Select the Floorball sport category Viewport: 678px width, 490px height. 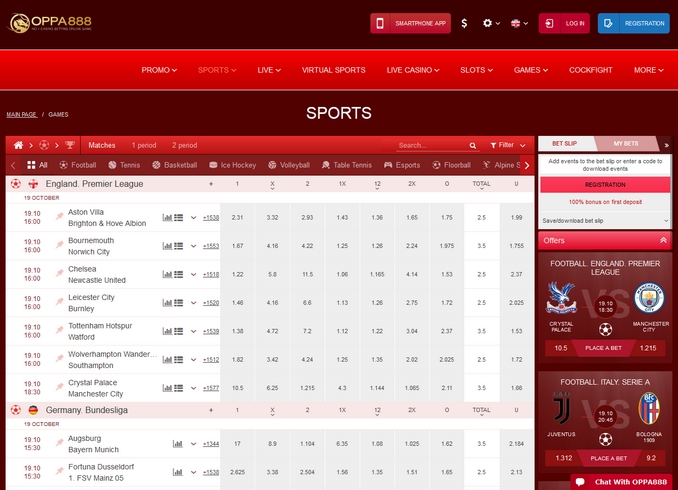pyautogui.click(x=451, y=165)
